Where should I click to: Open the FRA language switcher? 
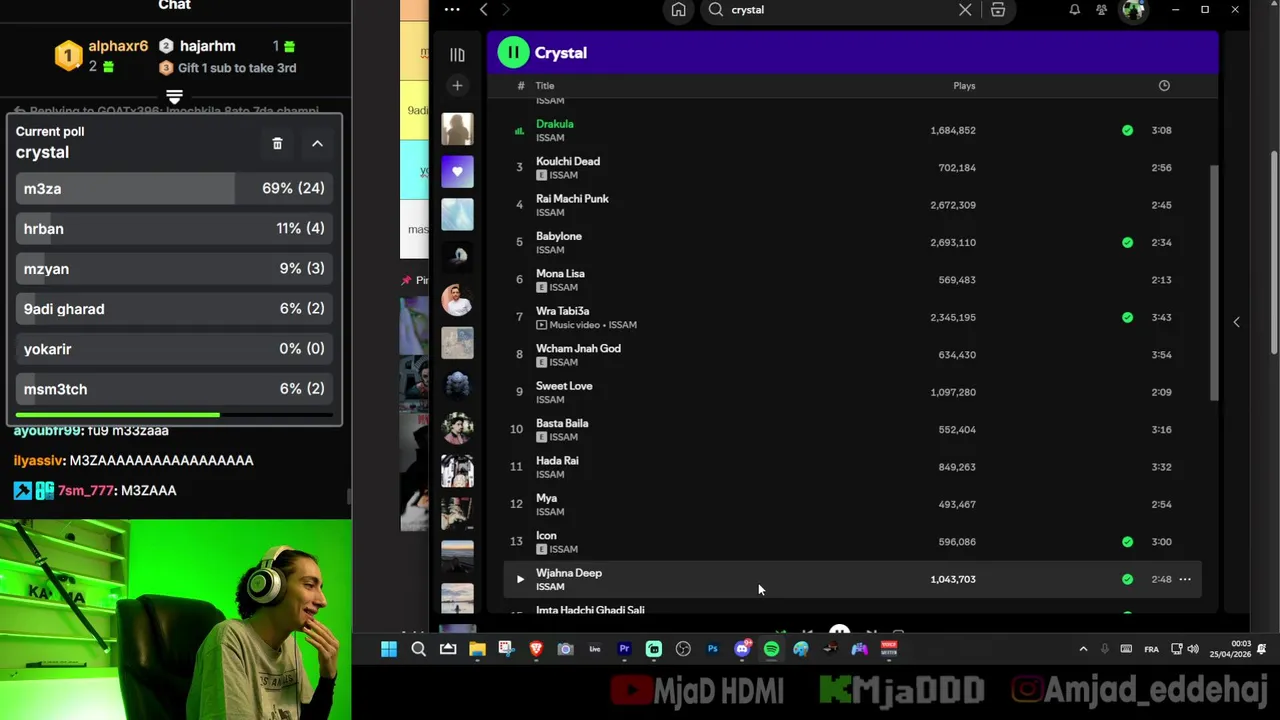tap(1151, 649)
